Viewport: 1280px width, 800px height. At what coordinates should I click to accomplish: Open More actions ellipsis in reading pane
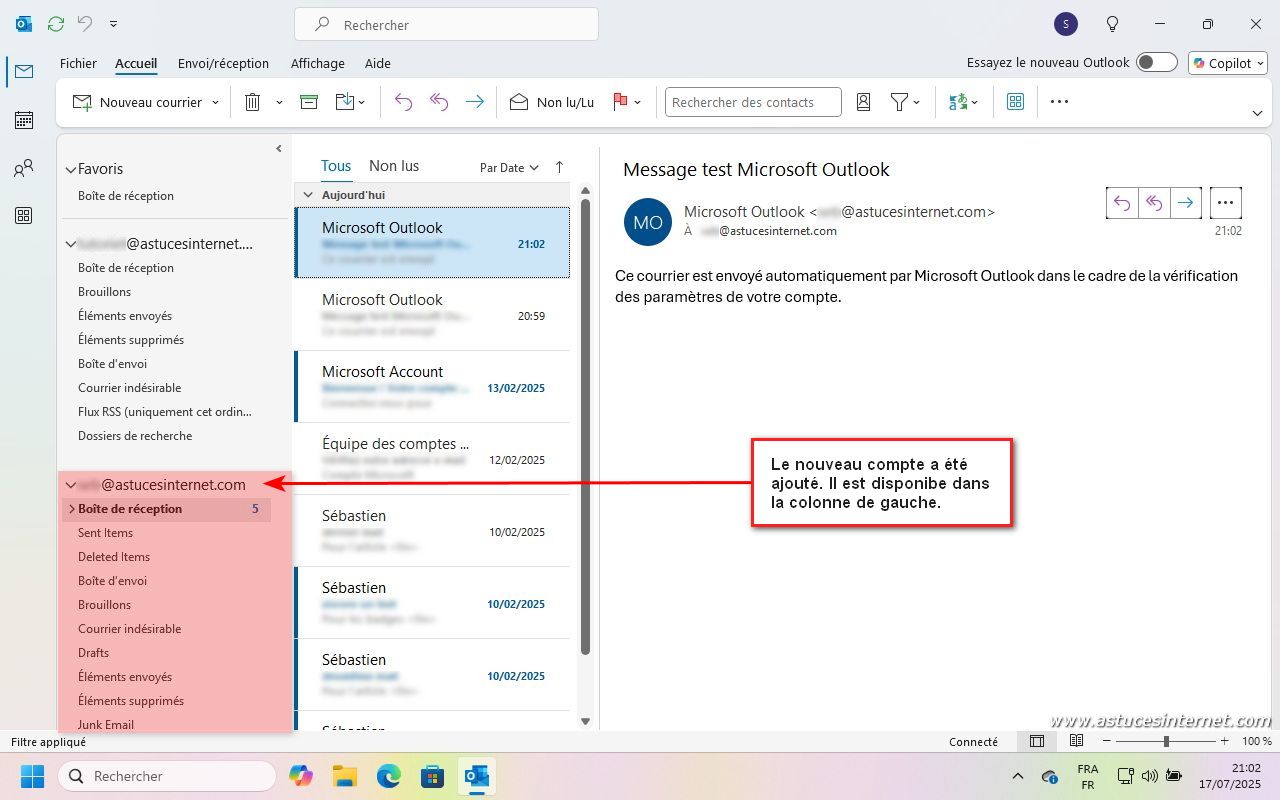click(1226, 203)
